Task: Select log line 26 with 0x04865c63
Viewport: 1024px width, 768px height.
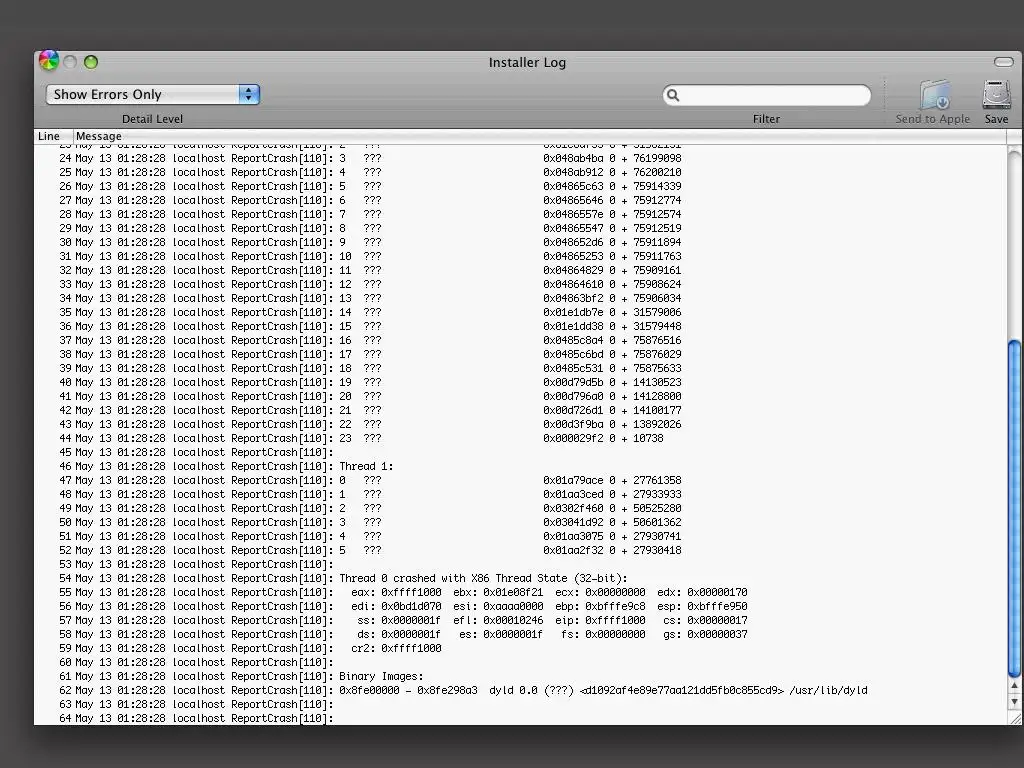Action: click(520, 186)
